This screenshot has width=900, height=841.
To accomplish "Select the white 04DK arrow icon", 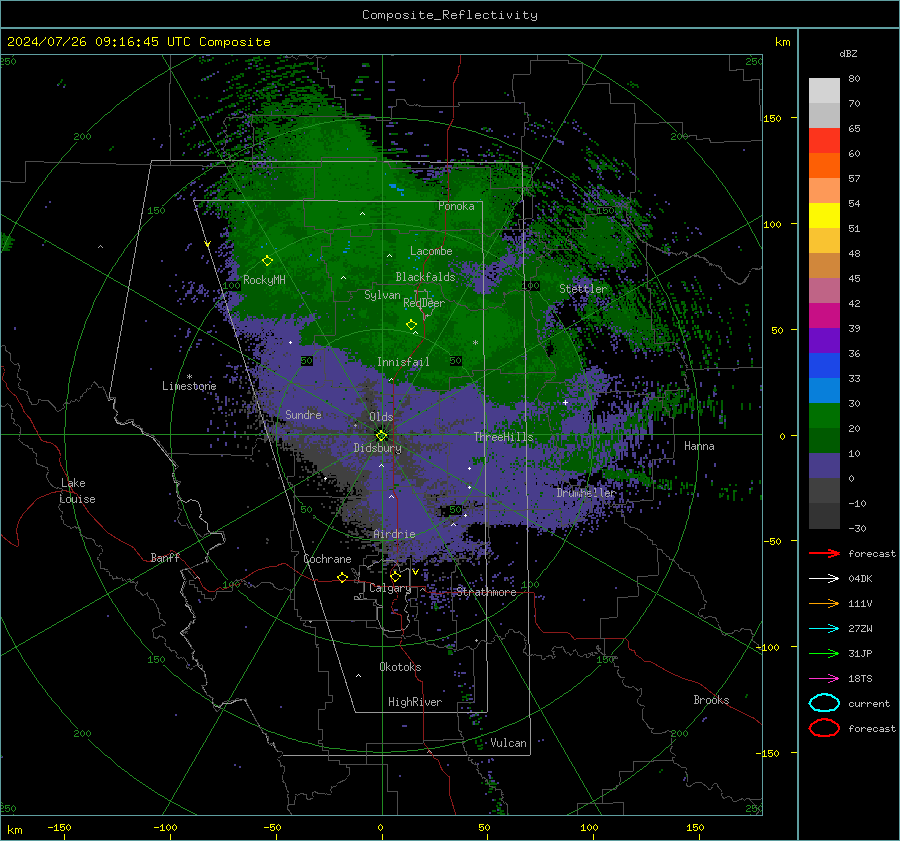I will click(x=824, y=579).
